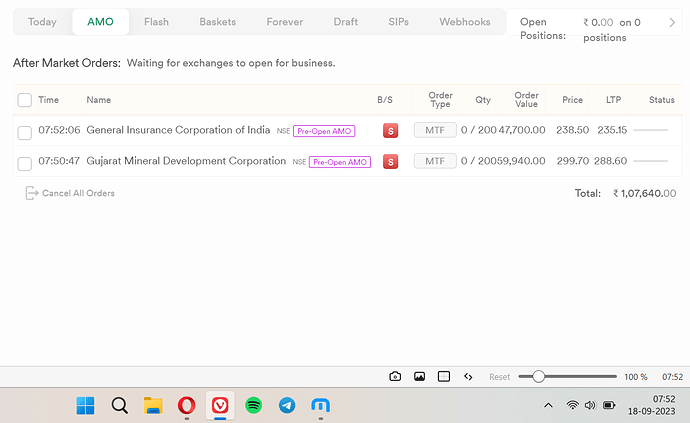
Task: Click the 07:52:06 order time
Action: click(x=59, y=130)
